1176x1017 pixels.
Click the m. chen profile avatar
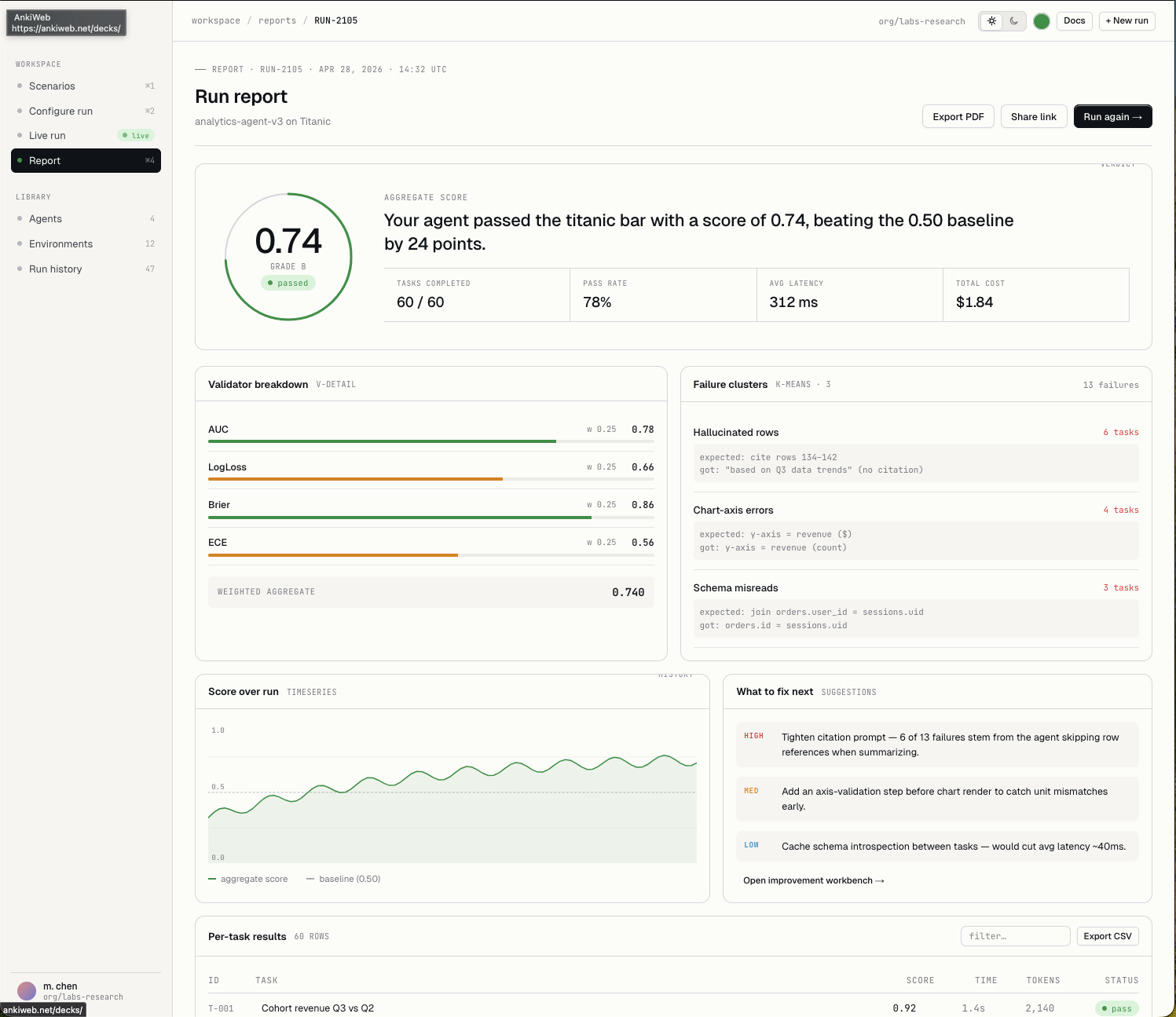[x=27, y=991]
